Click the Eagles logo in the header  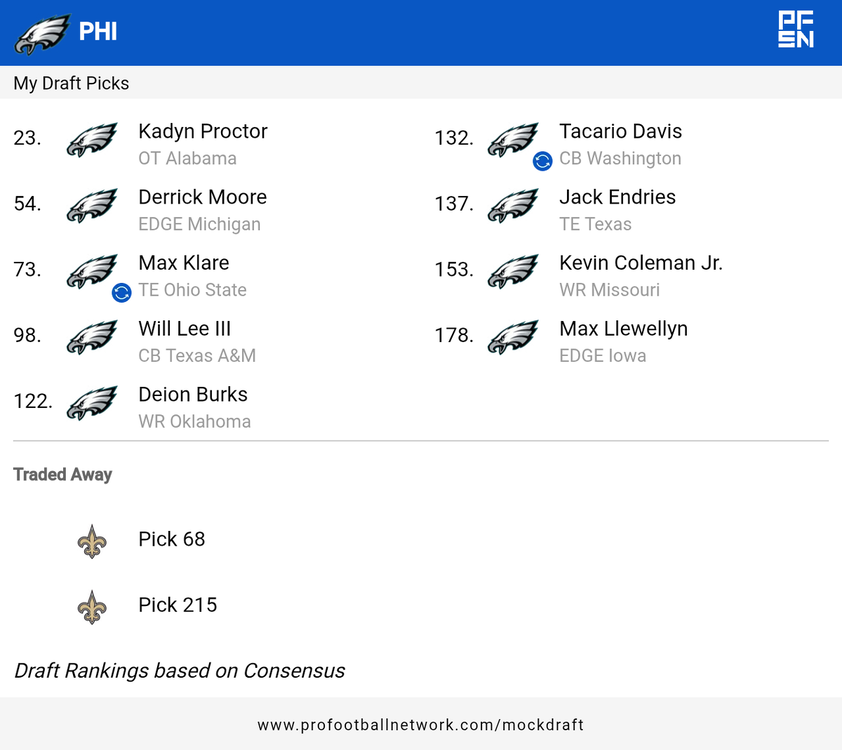point(42,33)
